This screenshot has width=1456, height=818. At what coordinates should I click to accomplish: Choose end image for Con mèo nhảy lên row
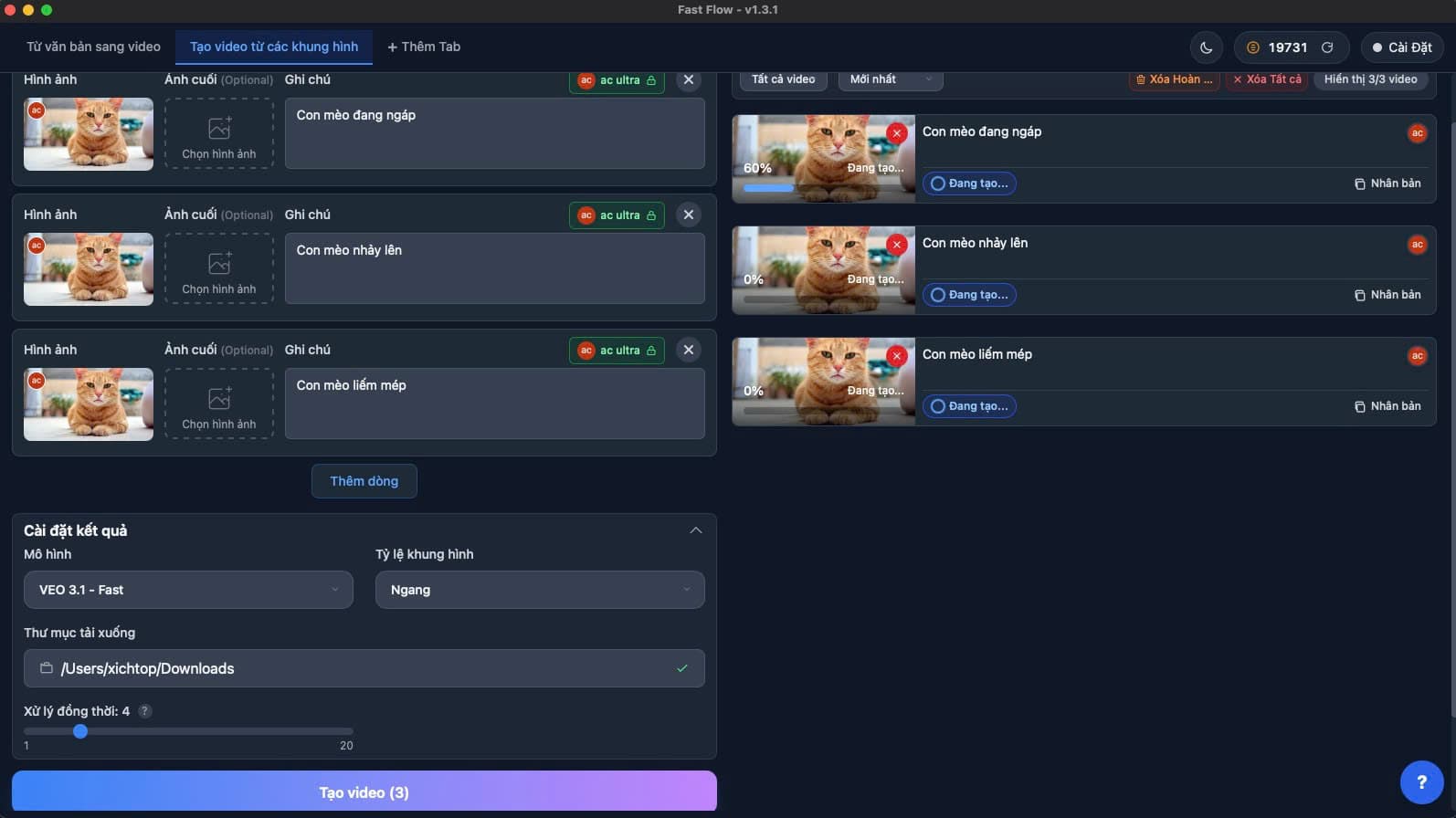pyautogui.click(x=219, y=268)
